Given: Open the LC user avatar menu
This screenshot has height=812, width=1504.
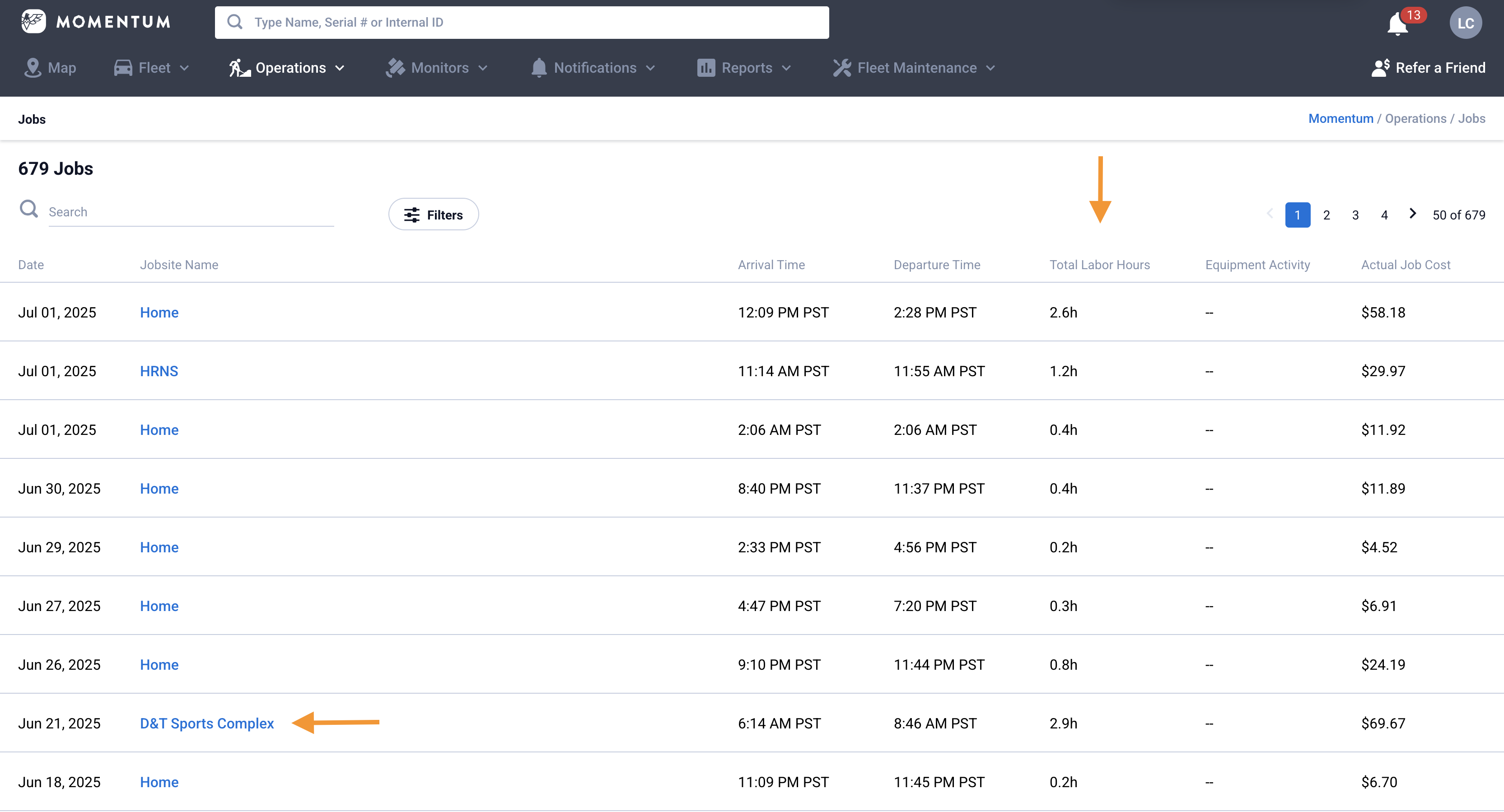Looking at the screenshot, I should [1466, 23].
